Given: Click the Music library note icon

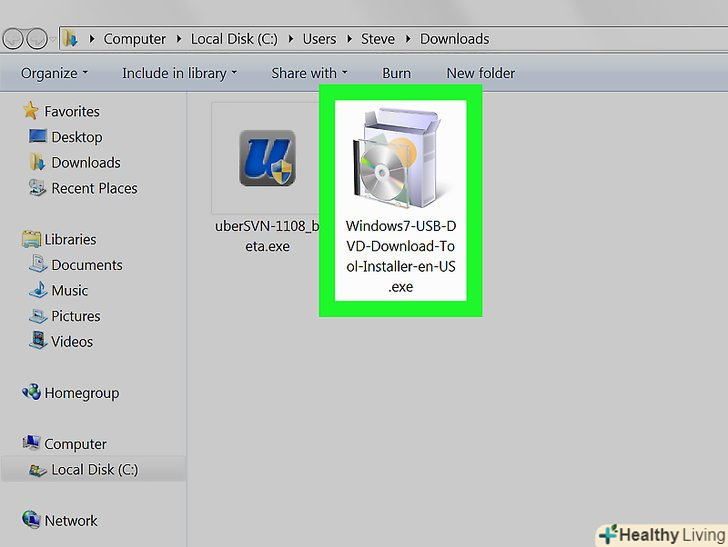Looking at the screenshot, I should 38,289.
